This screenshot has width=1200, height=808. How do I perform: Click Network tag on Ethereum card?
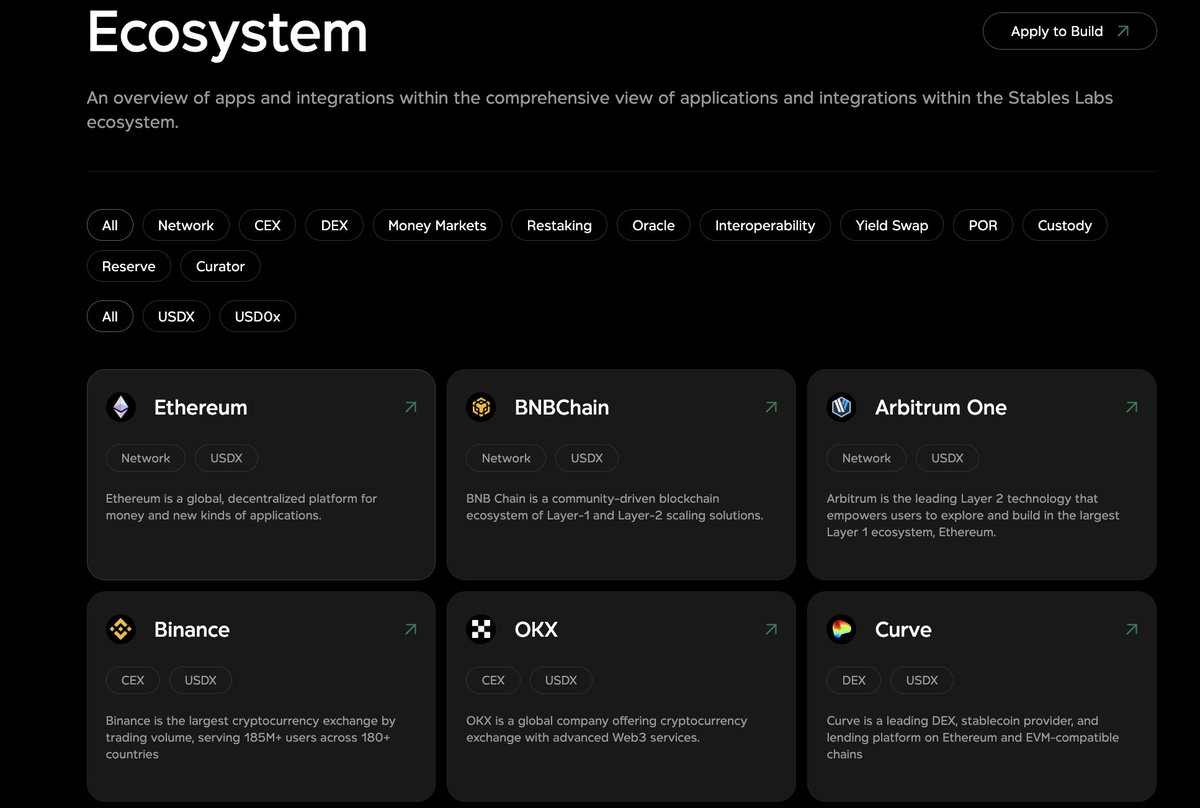pos(146,458)
